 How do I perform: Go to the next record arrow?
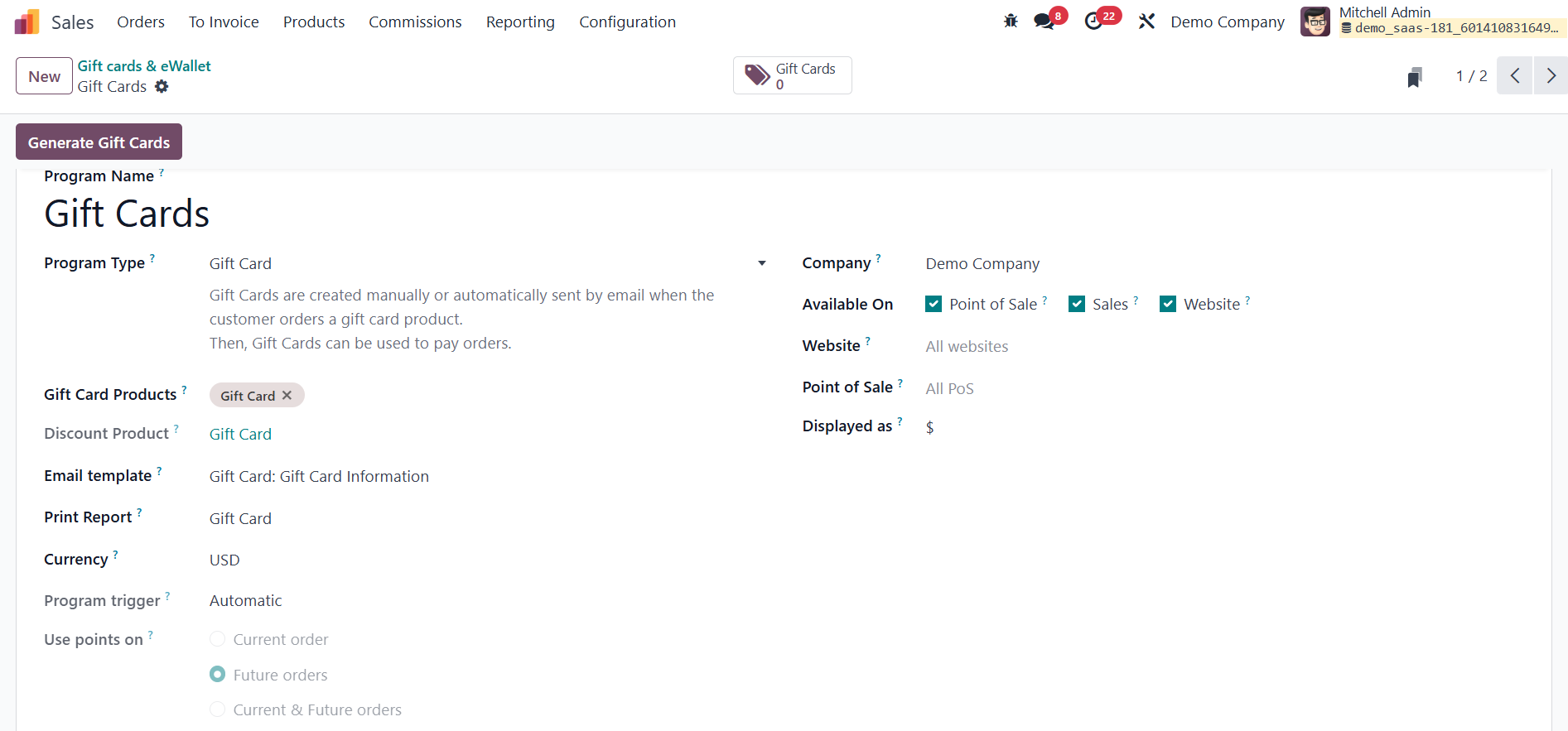point(1551,76)
